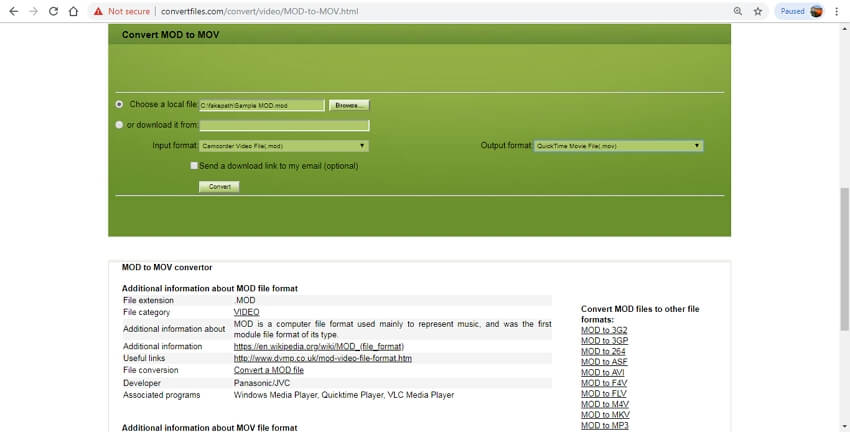The image size is (850, 432).
Task: Click the MOD to MOV convertor heading
Action: point(167,267)
